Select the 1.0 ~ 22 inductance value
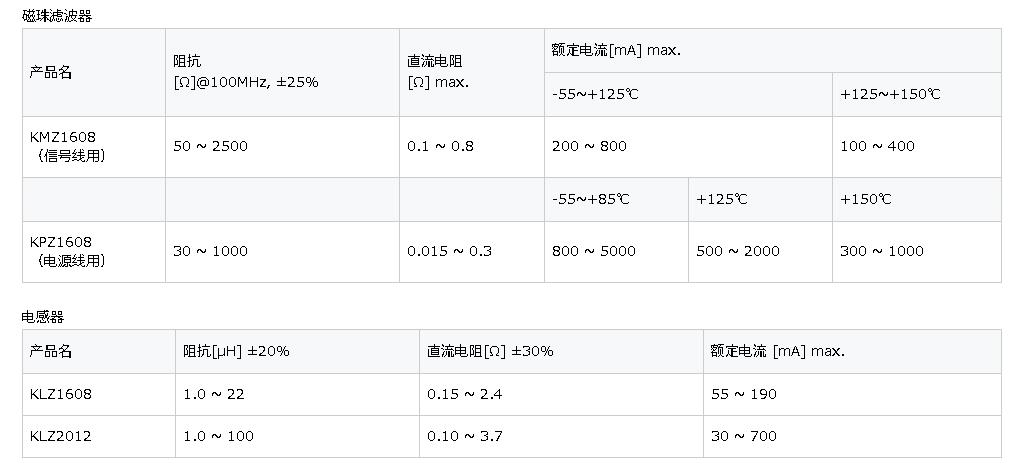The height and width of the screenshot is (468, 1018). (x=214, y=394)
